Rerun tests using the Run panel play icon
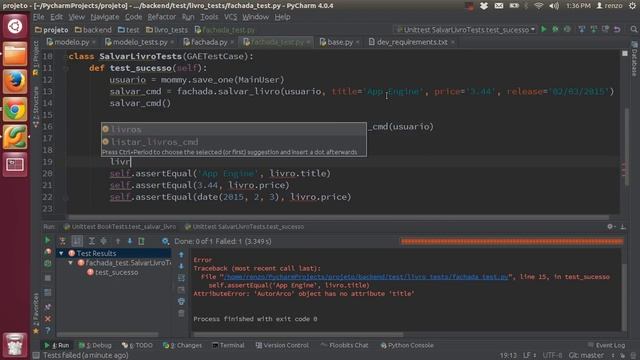640x360 pixels. click(47, 240)
